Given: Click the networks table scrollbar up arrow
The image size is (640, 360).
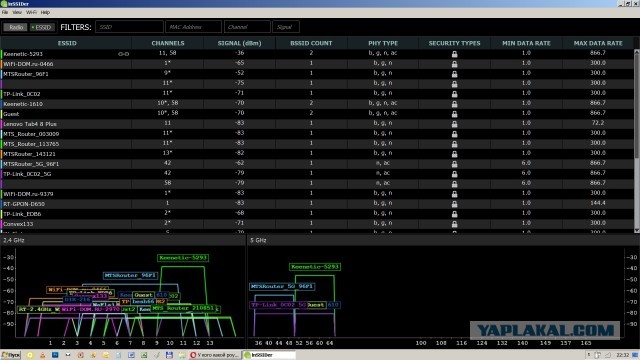Looking at the screenshot, I should (x=637, y=52).
